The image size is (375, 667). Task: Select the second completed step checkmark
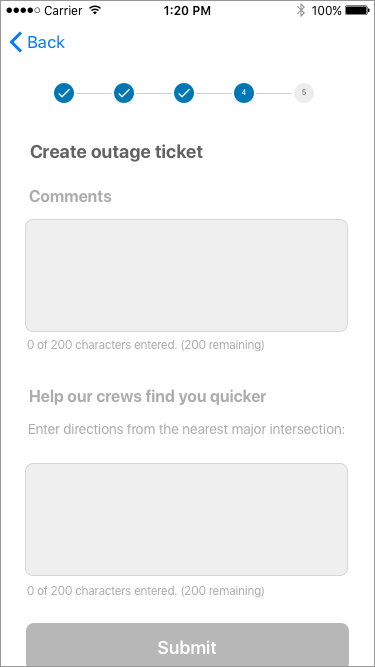[x=124, y=93]
